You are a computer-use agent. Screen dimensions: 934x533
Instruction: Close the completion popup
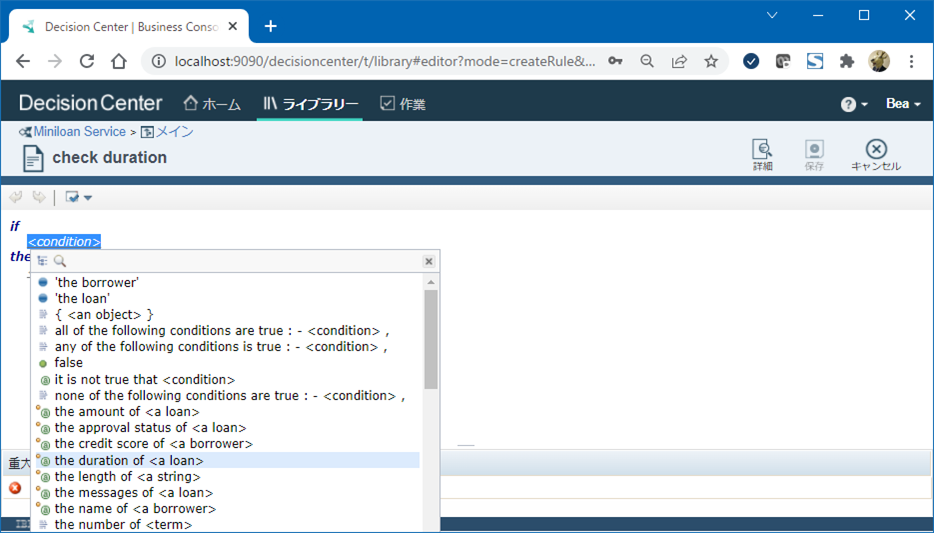429,261
